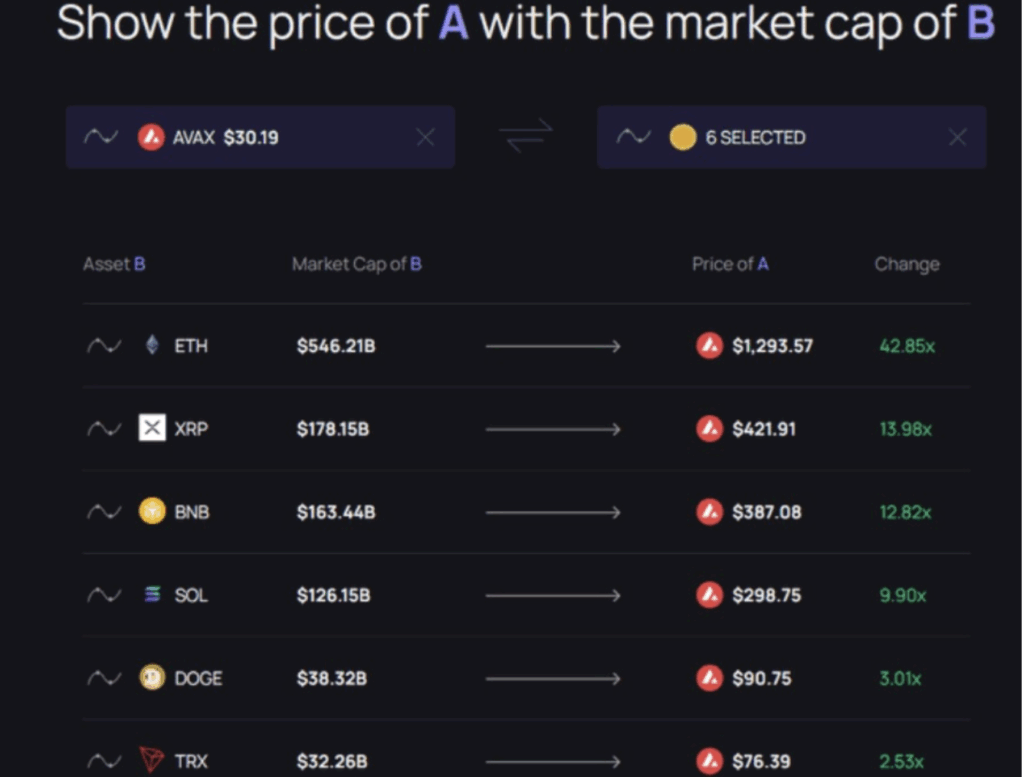This screenshot has height=777, width=1024.
Task: Open the ETH row chart icon
Action: tap(104, 346)
